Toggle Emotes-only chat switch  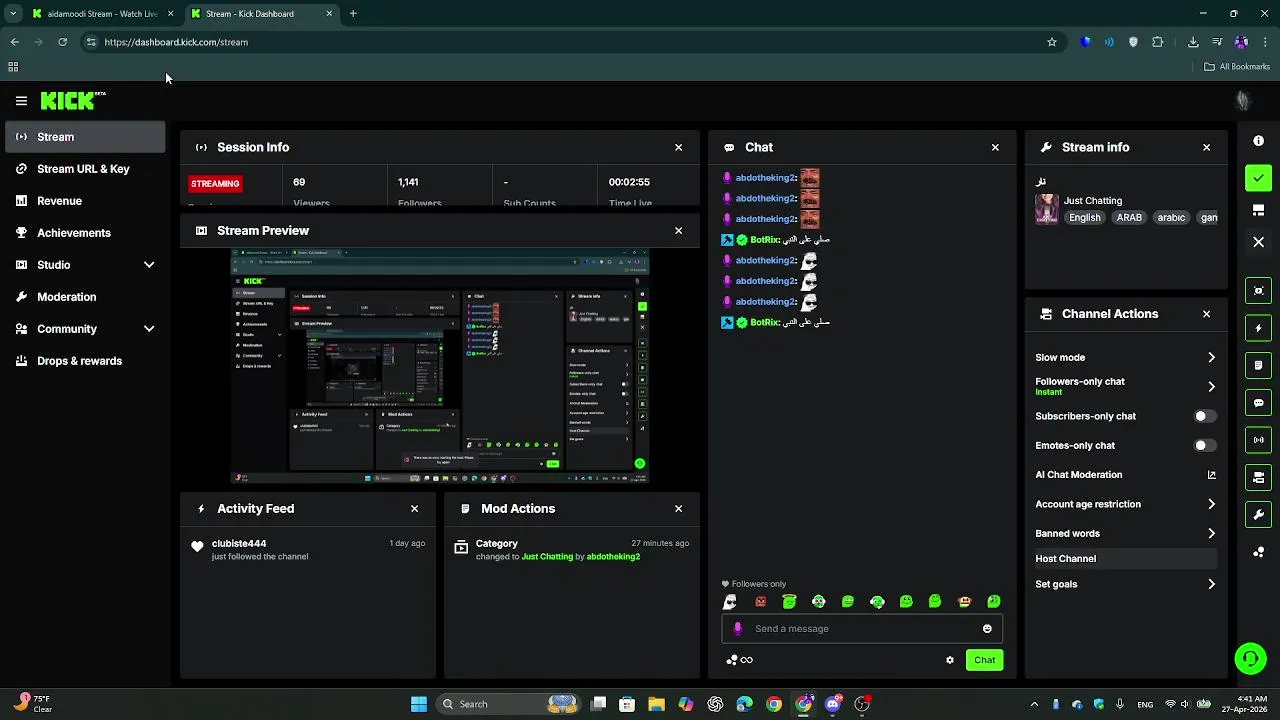coord(1205,446)
